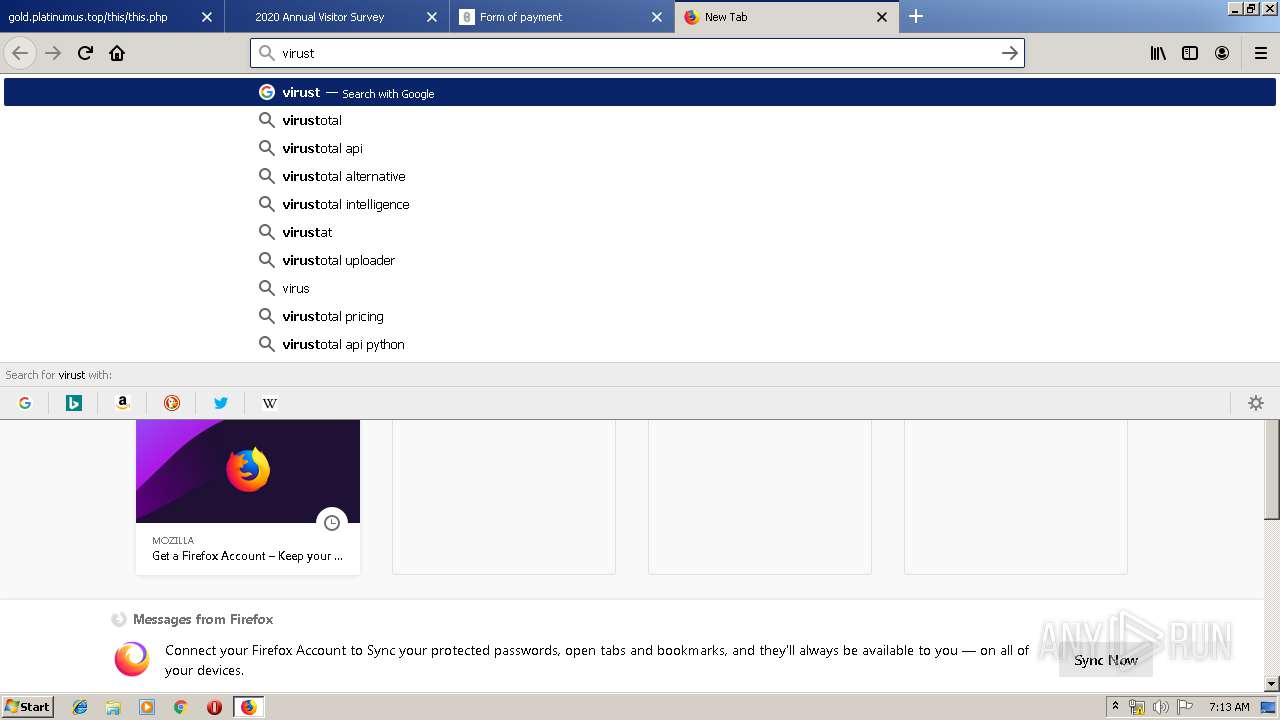Open Windows Explorer folder in taskbar
1280x720 pixels.
[x=113, y=707]
